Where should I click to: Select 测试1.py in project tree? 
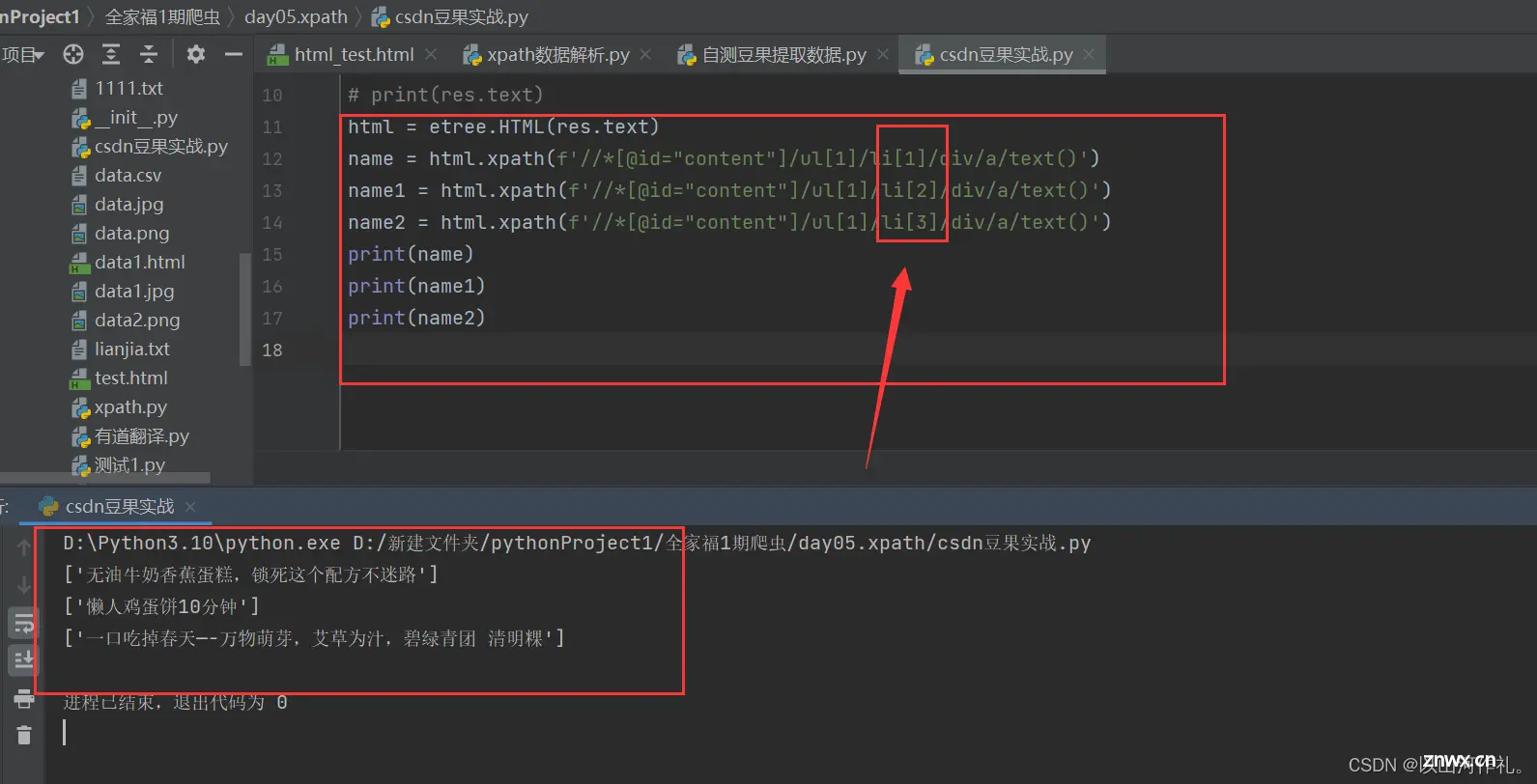129,465
